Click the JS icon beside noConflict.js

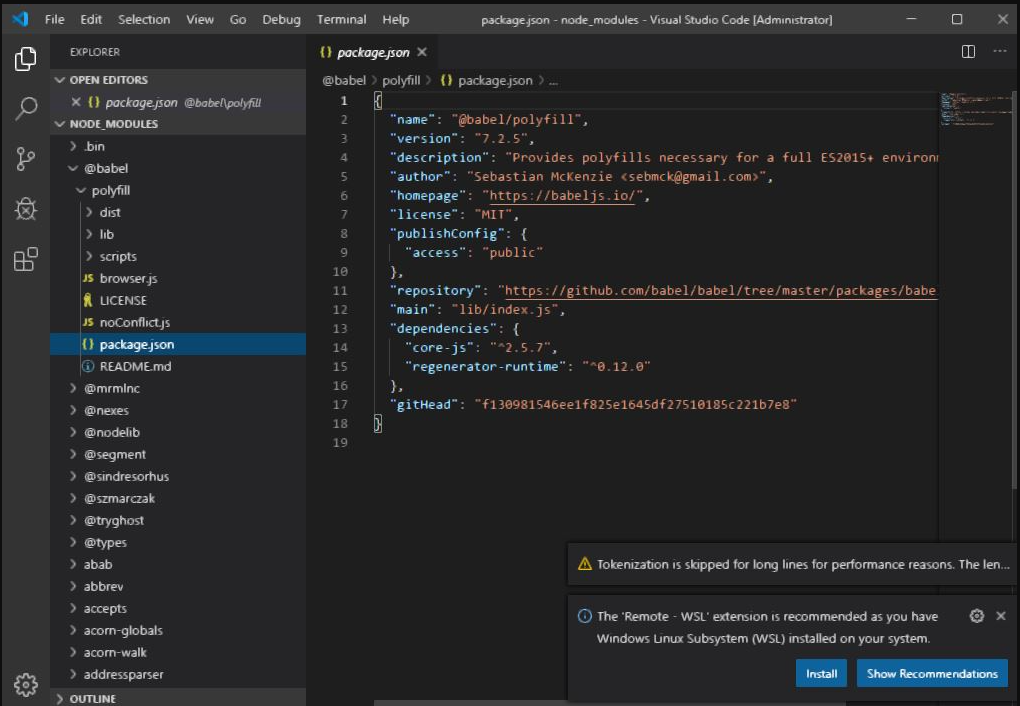(x=88, y=322)
